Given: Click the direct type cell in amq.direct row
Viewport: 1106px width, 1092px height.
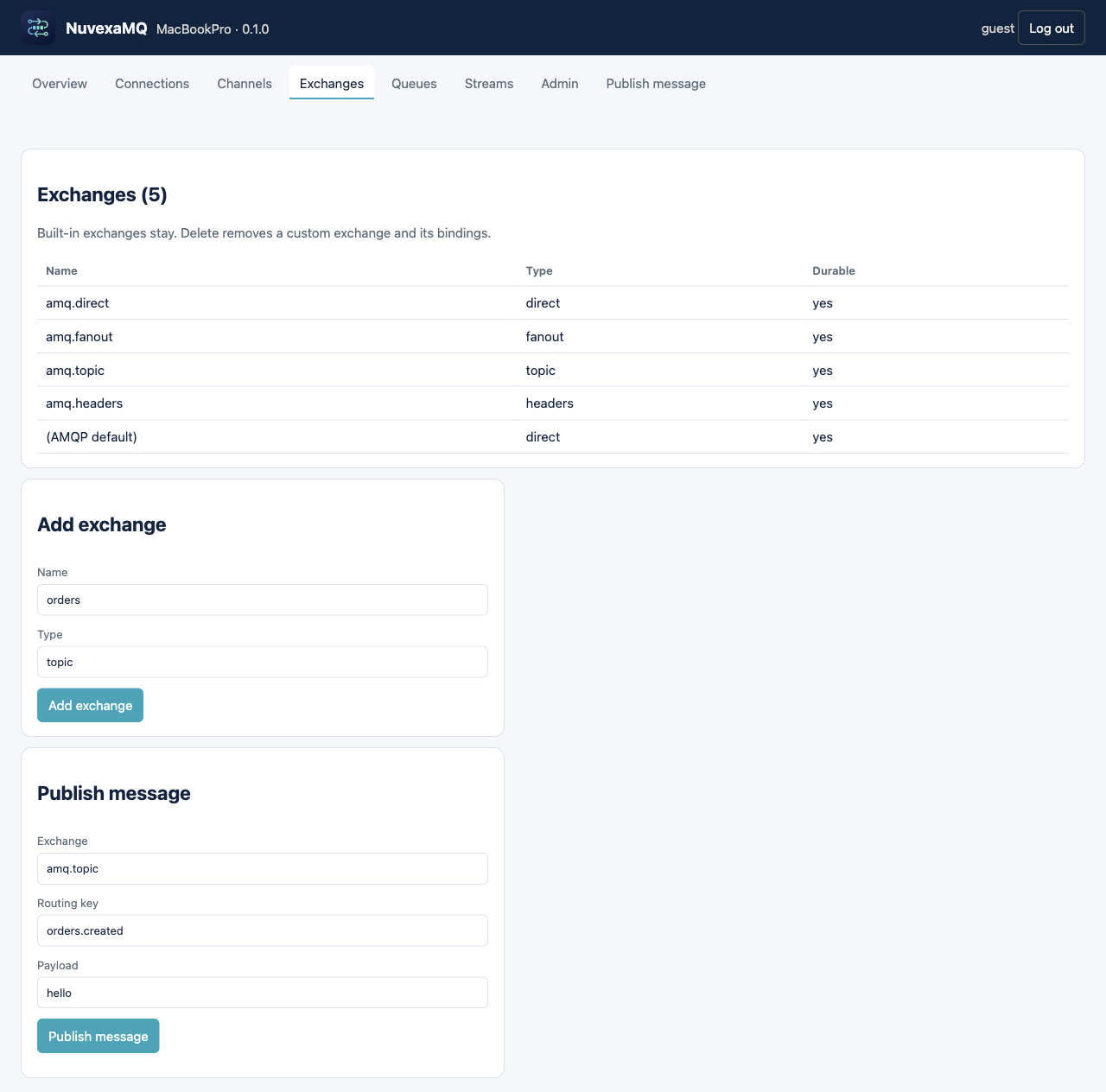Looking at the screenshot, I should [543, 303].
